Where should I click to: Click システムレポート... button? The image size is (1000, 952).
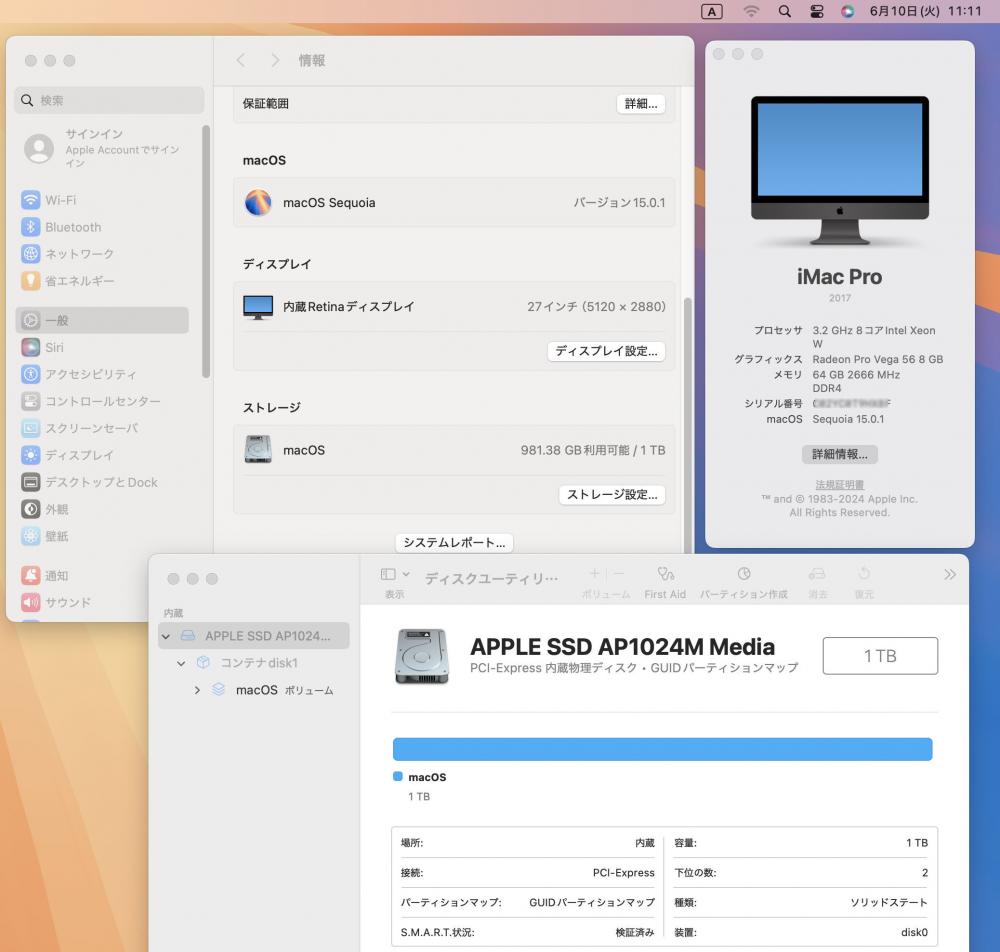pos(454,543)
